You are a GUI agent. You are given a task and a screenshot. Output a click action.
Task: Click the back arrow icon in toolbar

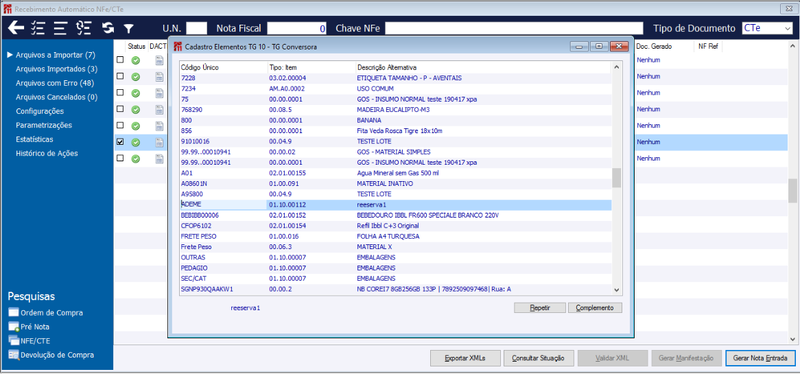pyautogui.click(x=16, y=28)
